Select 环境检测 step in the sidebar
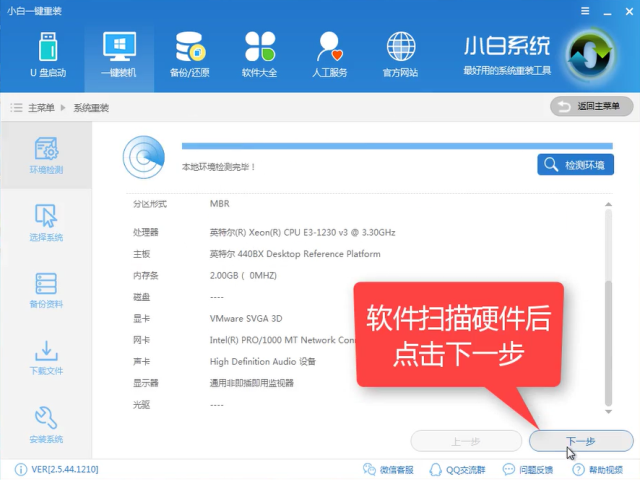The image size is (640, 480). tap(46, 155)
